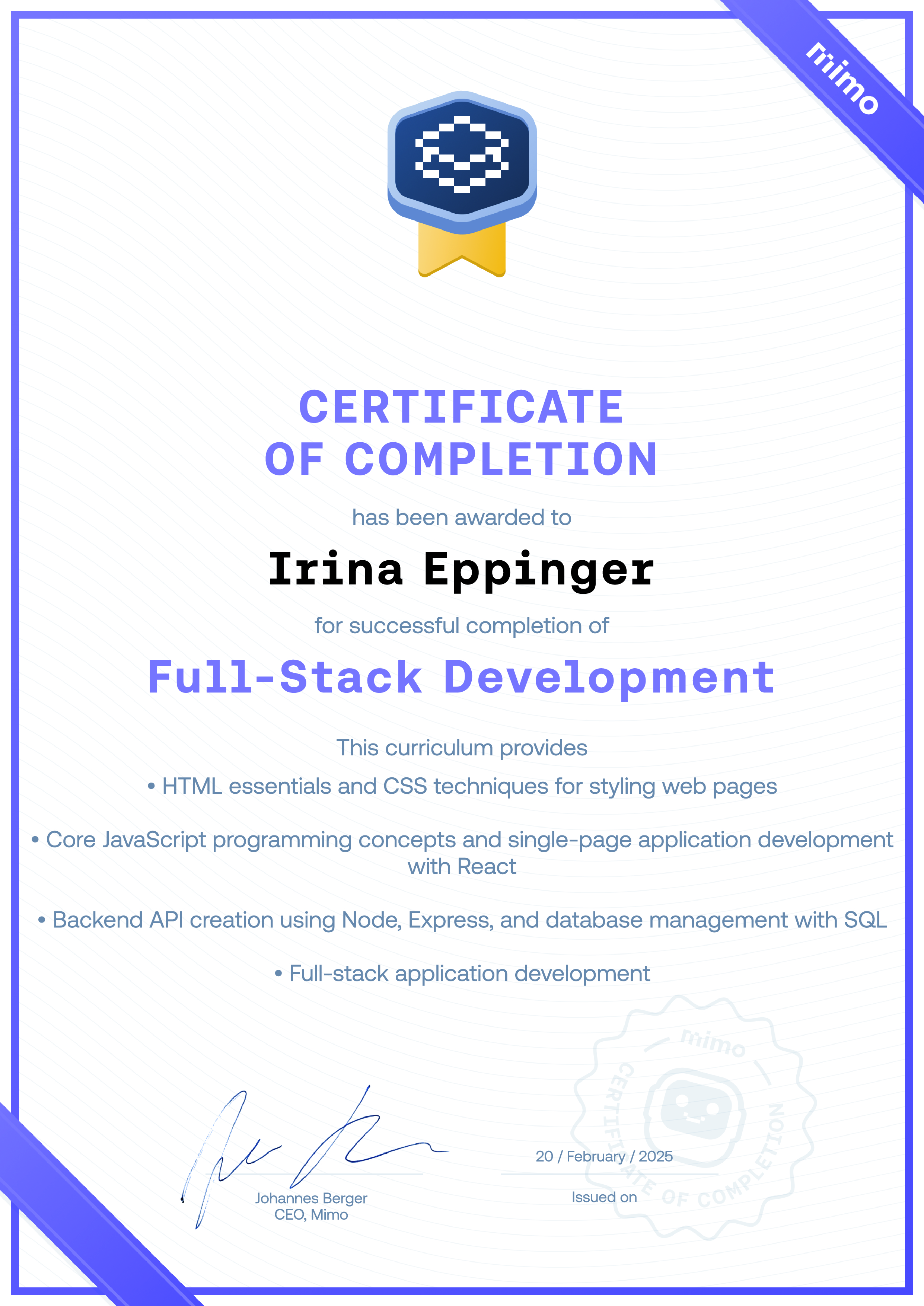
Task: Click the 'Full-stack application development' bullet
Action: [462, 974]
